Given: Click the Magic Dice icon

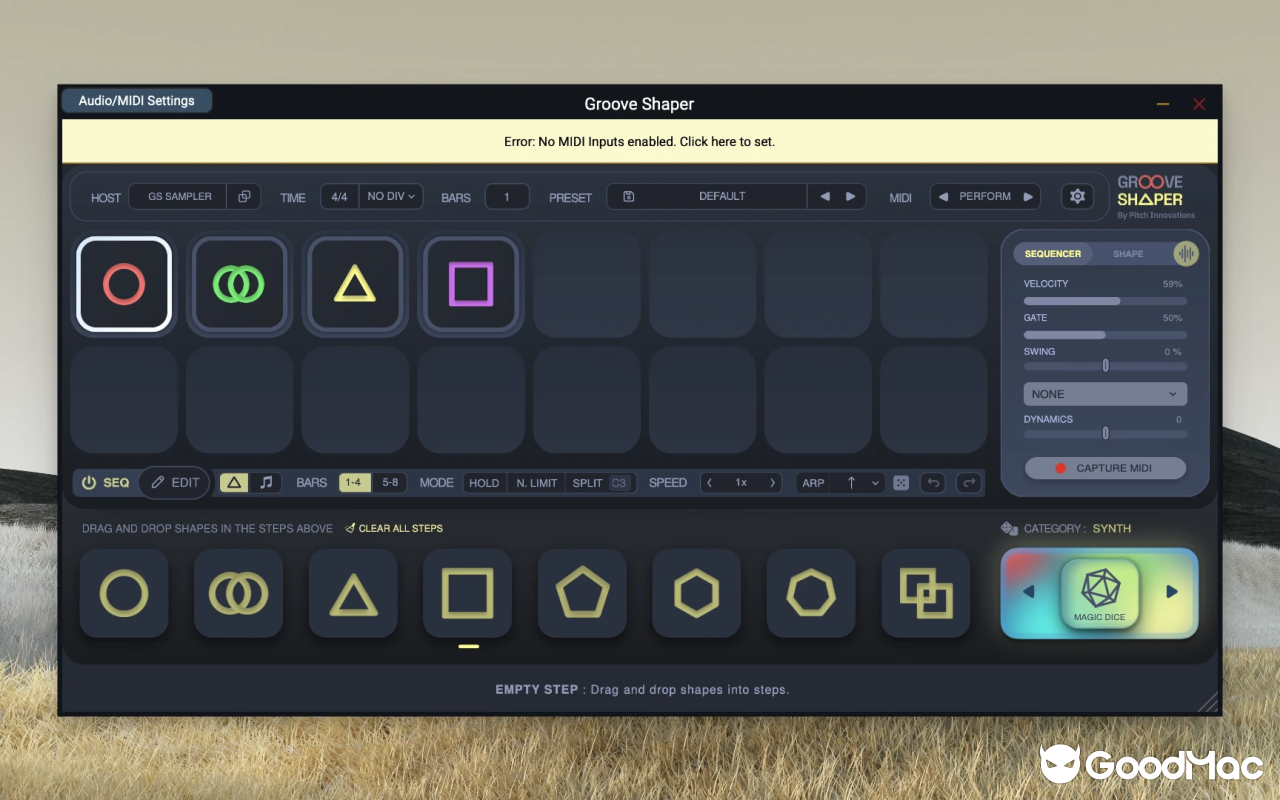Looking at the screenshot, I should 1100,589.
